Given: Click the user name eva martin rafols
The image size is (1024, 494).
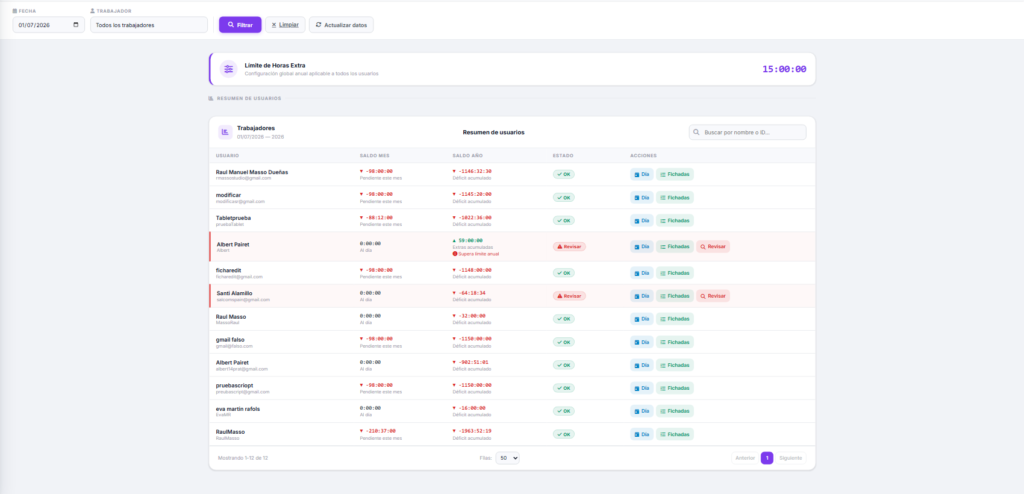Looking at the screenshot, I should pos(238,408).
